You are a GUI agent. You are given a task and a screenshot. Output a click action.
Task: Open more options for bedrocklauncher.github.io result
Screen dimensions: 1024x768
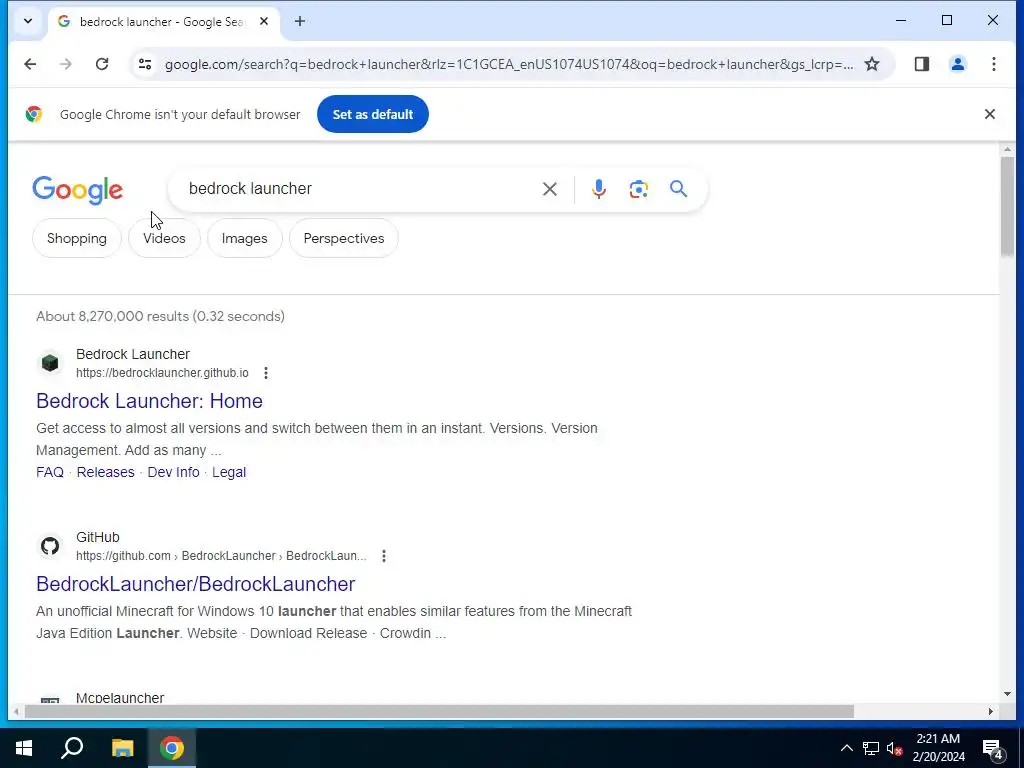coord(266,373)
